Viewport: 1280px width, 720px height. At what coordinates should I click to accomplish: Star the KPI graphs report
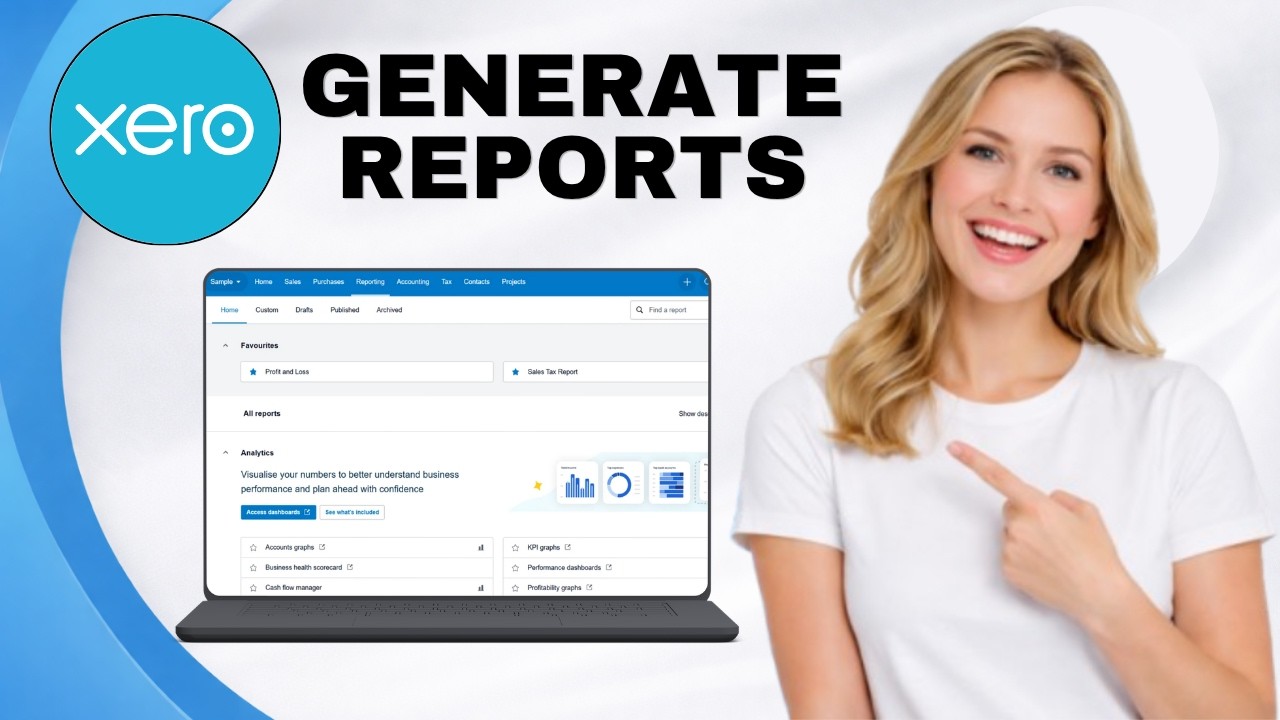(x=515, y=548)
